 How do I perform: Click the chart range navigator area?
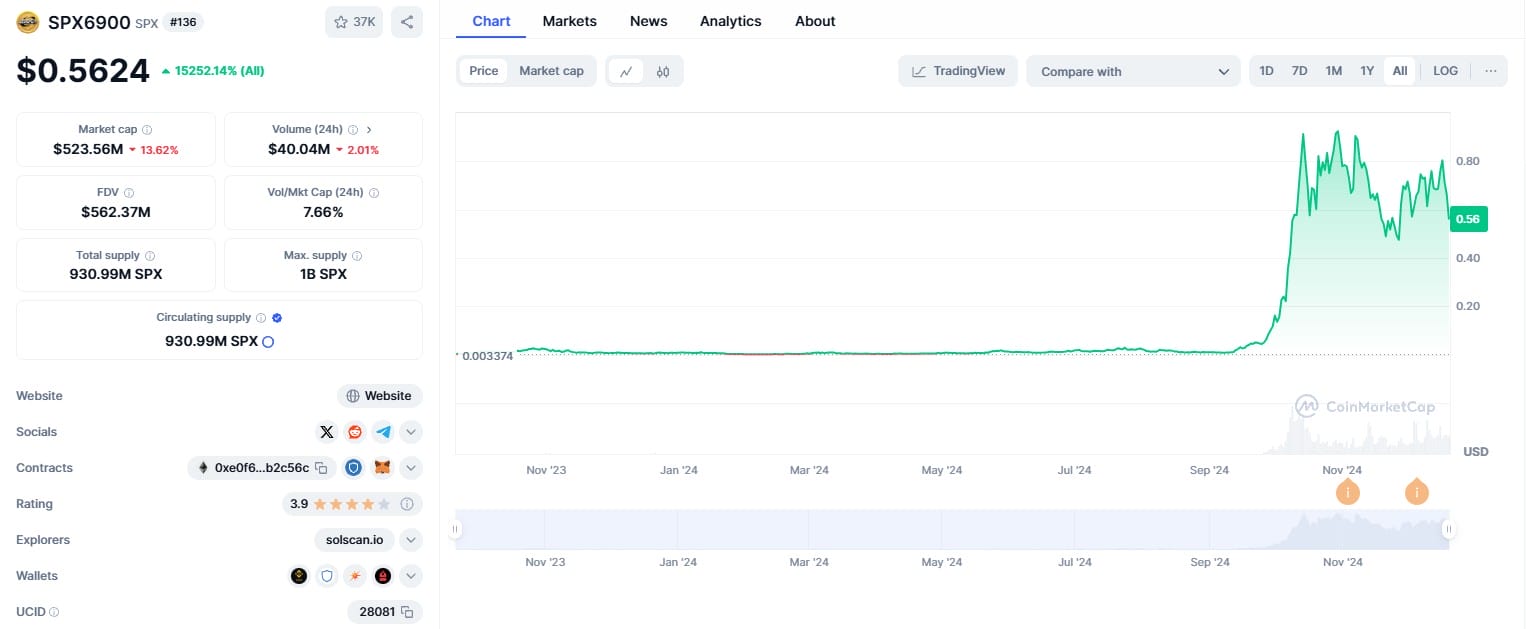952,530
